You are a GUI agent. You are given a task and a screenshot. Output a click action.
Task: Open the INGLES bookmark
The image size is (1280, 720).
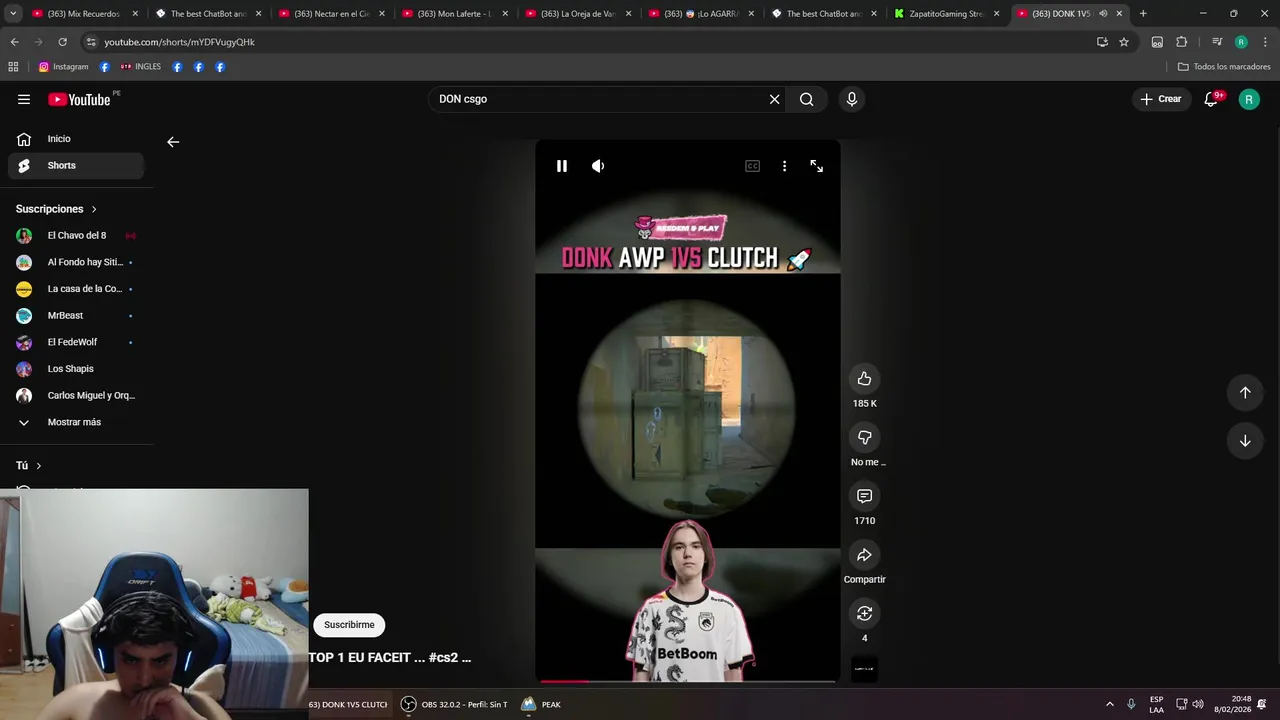141,67
